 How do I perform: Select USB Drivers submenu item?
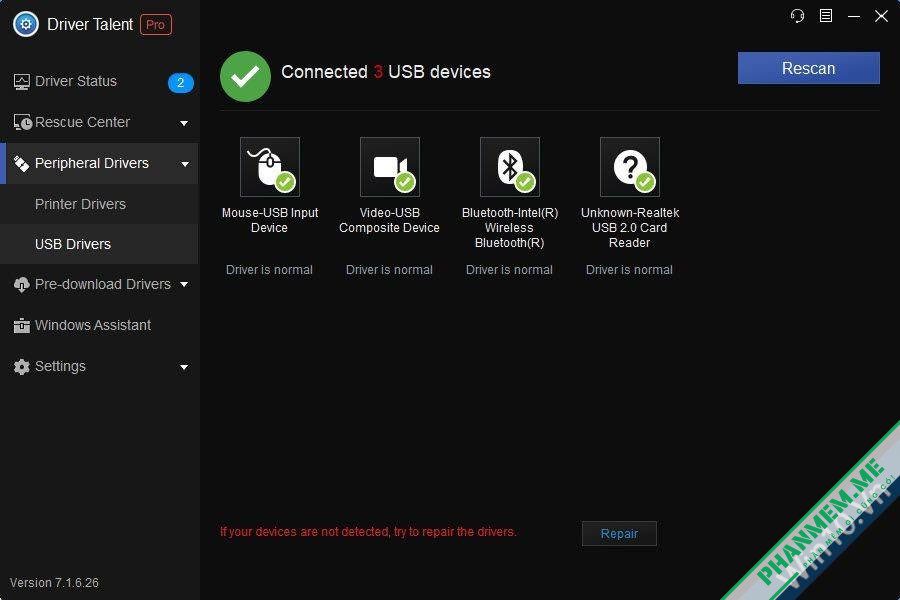99,244
